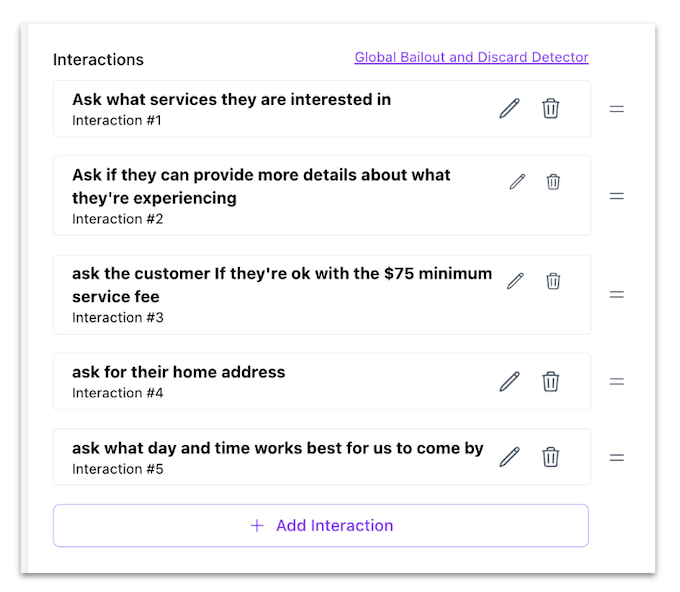Edit Interaction #5 with the pencil icon
The width and height of the screenshot is (680, 592).
509,457
